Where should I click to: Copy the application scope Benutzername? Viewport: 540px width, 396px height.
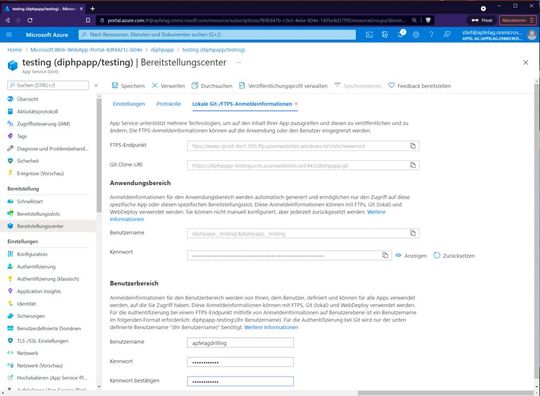point(413,233)
